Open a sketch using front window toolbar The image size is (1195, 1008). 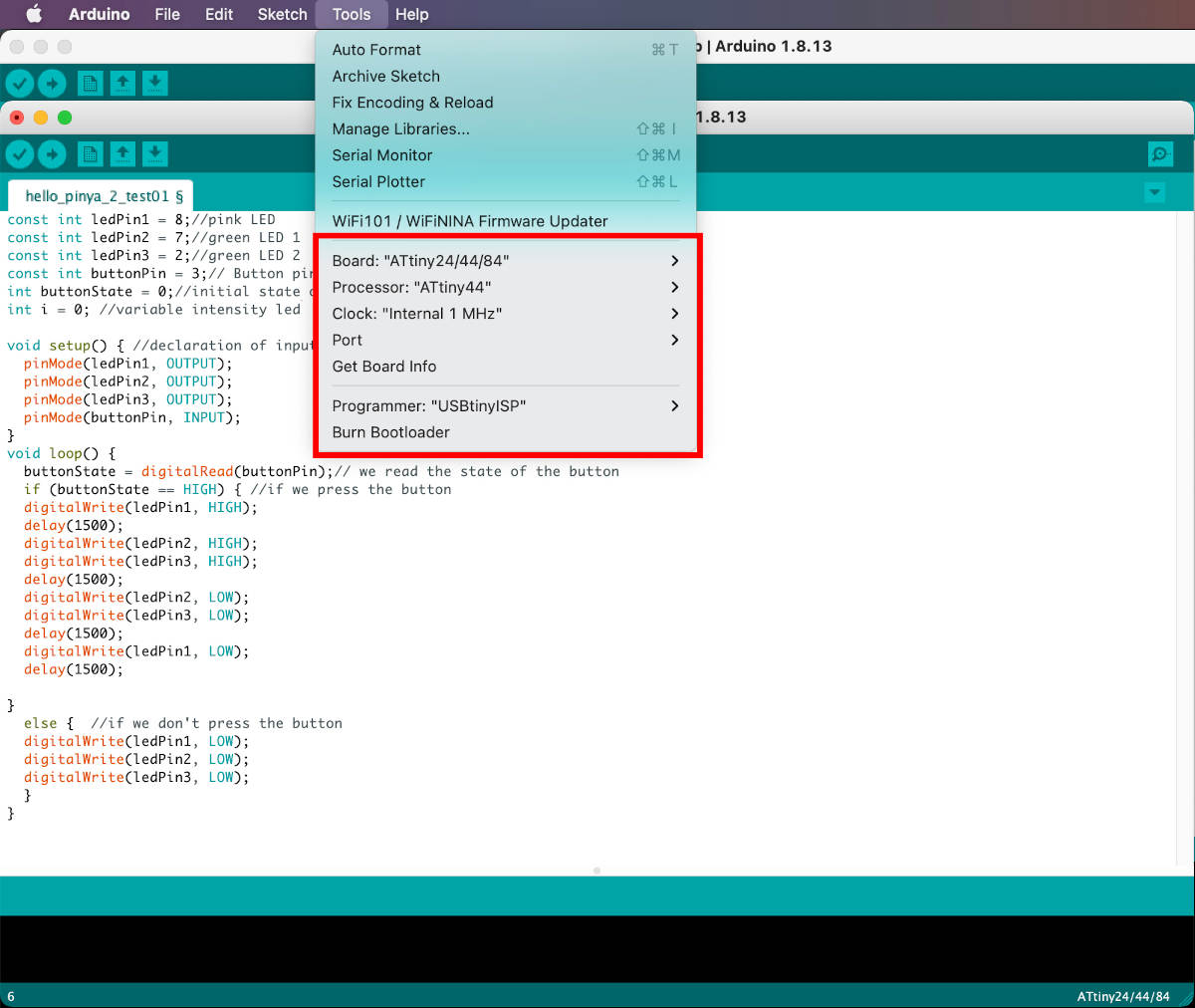tap(122, 153)
